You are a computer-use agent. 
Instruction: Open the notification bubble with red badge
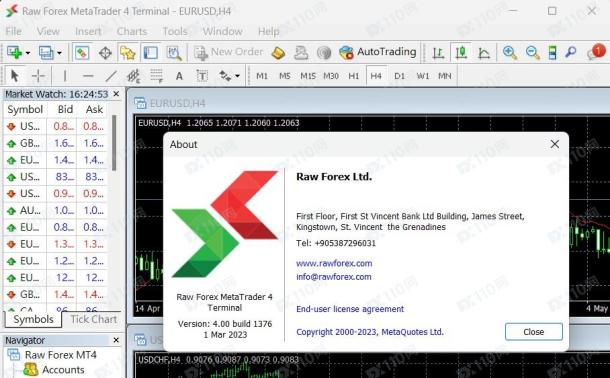(596, 52)
